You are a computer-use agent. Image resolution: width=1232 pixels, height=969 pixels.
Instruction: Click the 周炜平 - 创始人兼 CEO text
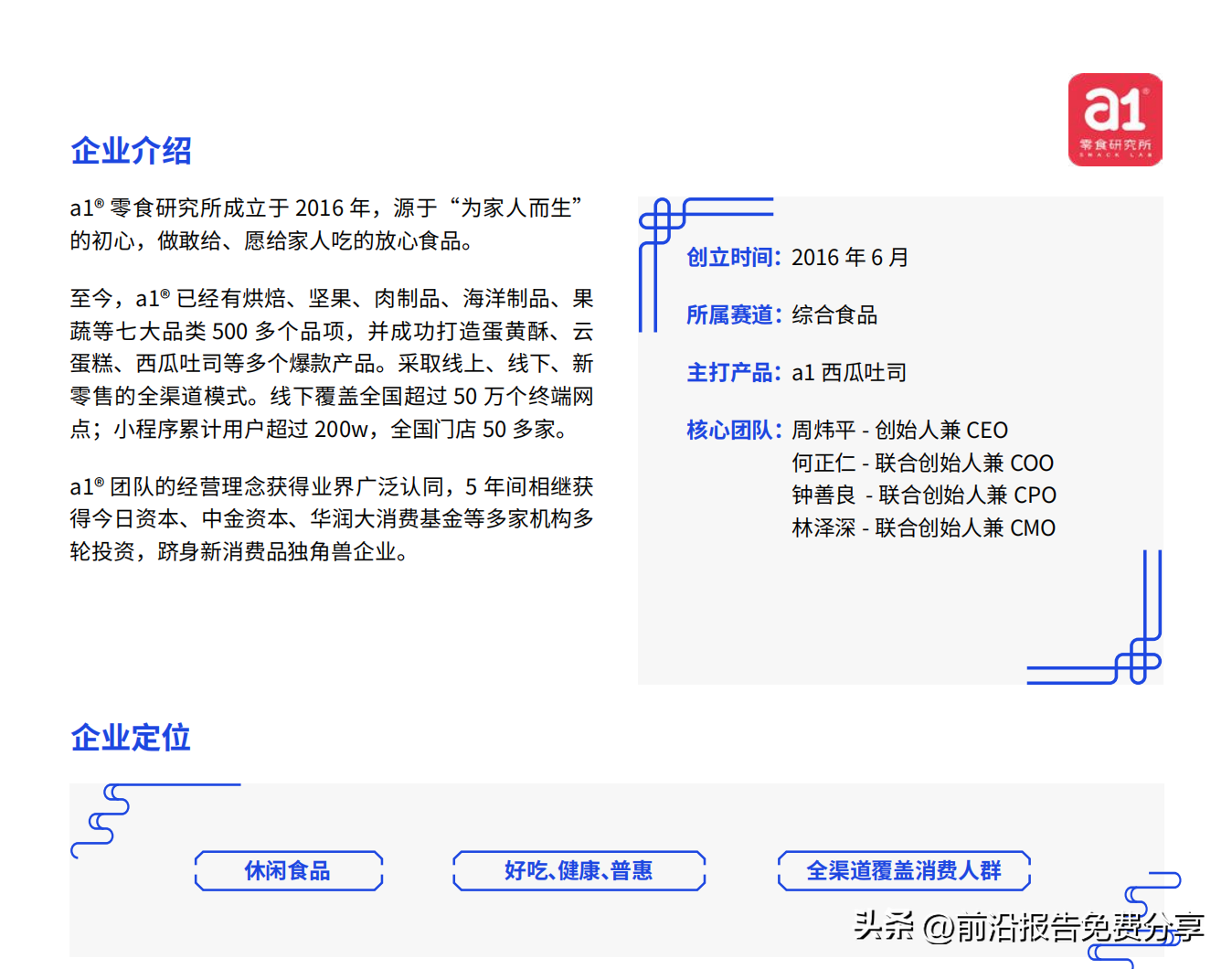click(x=899, y=430)
